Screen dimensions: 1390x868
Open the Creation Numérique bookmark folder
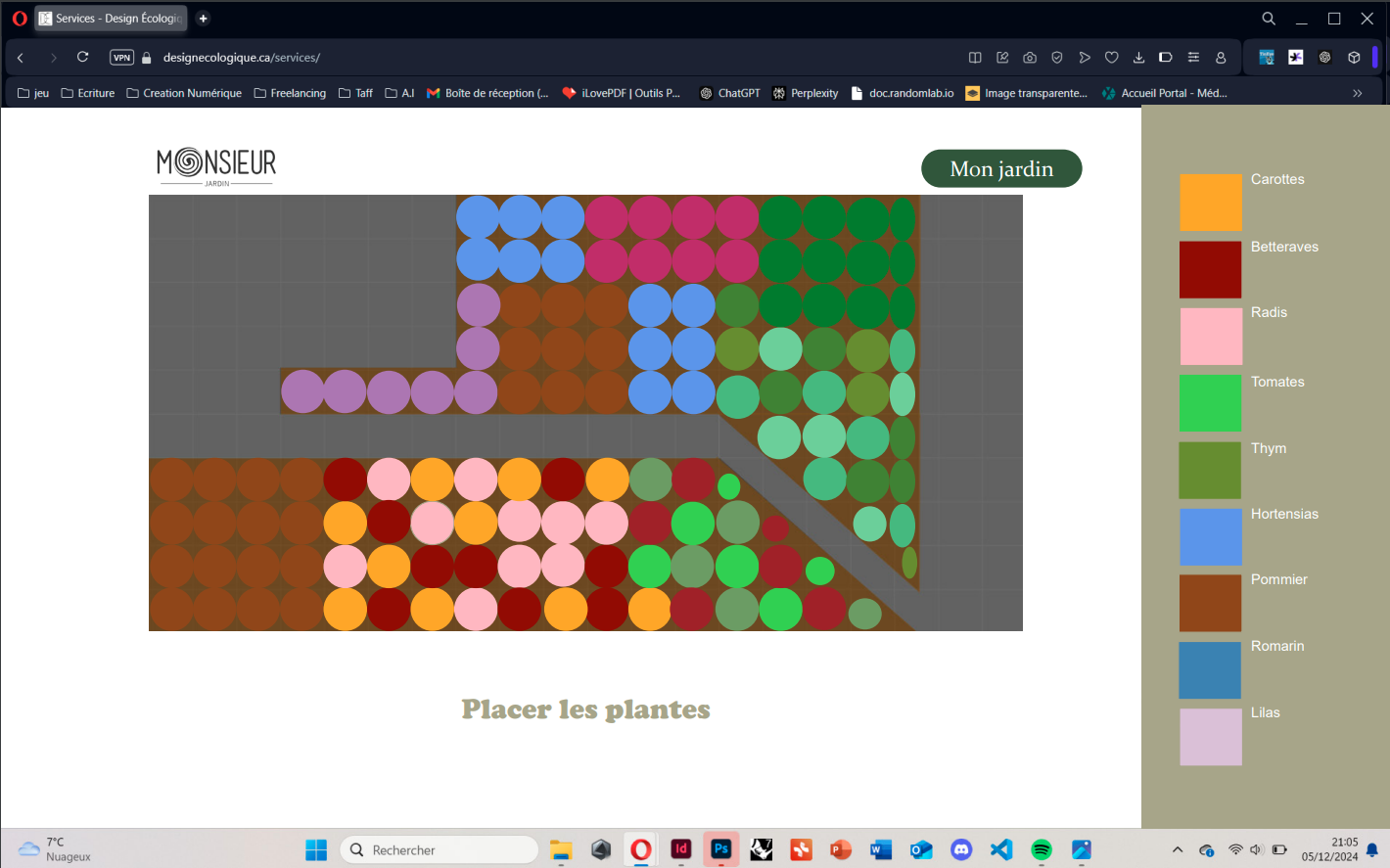[x=184, y=94]
